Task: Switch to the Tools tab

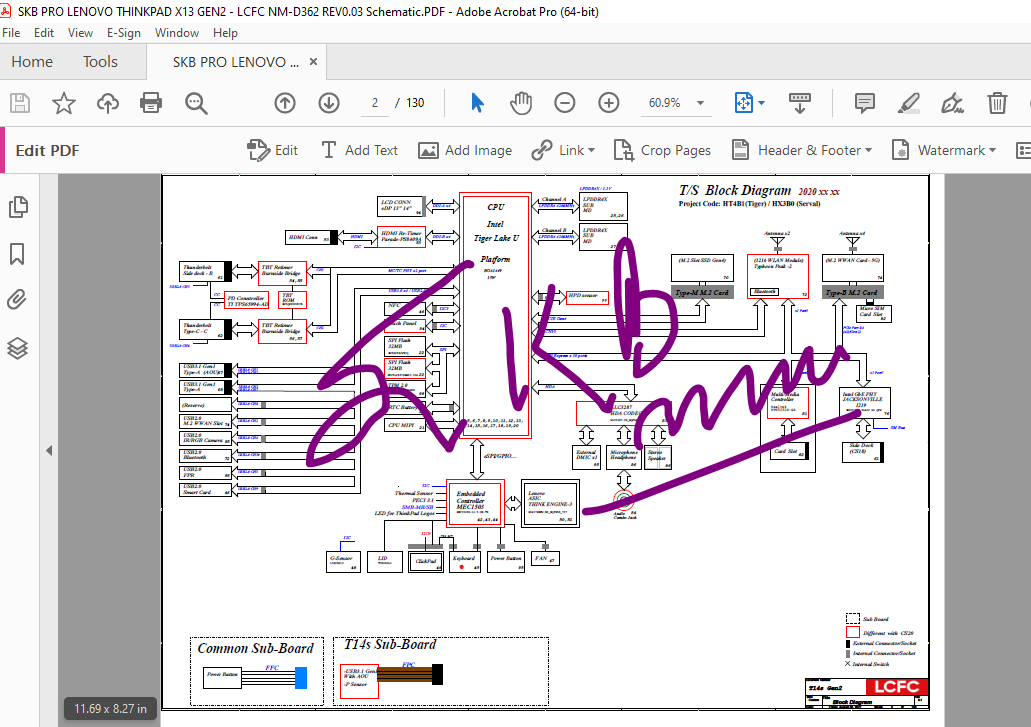Action: click(100, 62)
